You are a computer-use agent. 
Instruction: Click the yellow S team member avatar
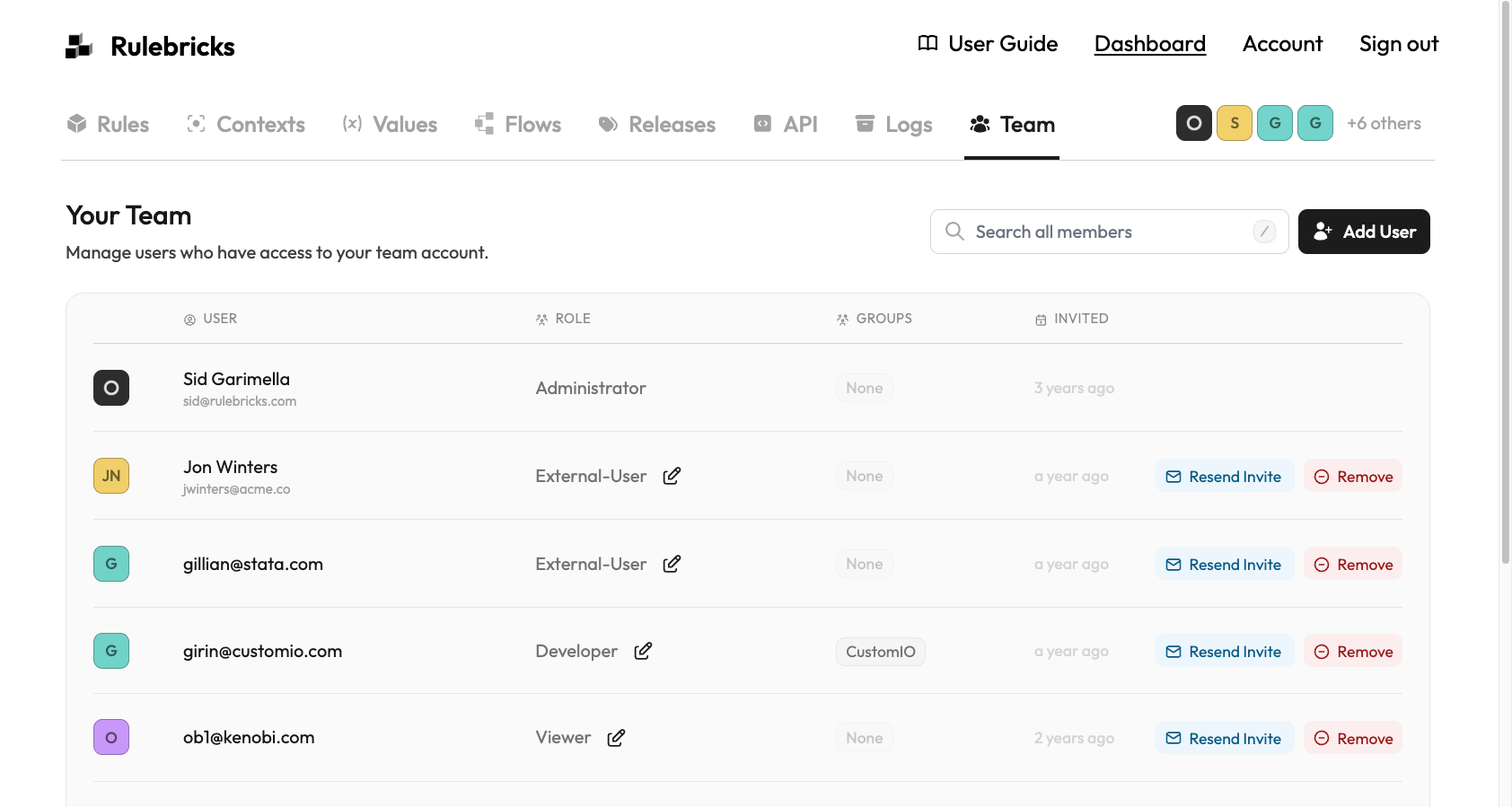[1234, 123]
